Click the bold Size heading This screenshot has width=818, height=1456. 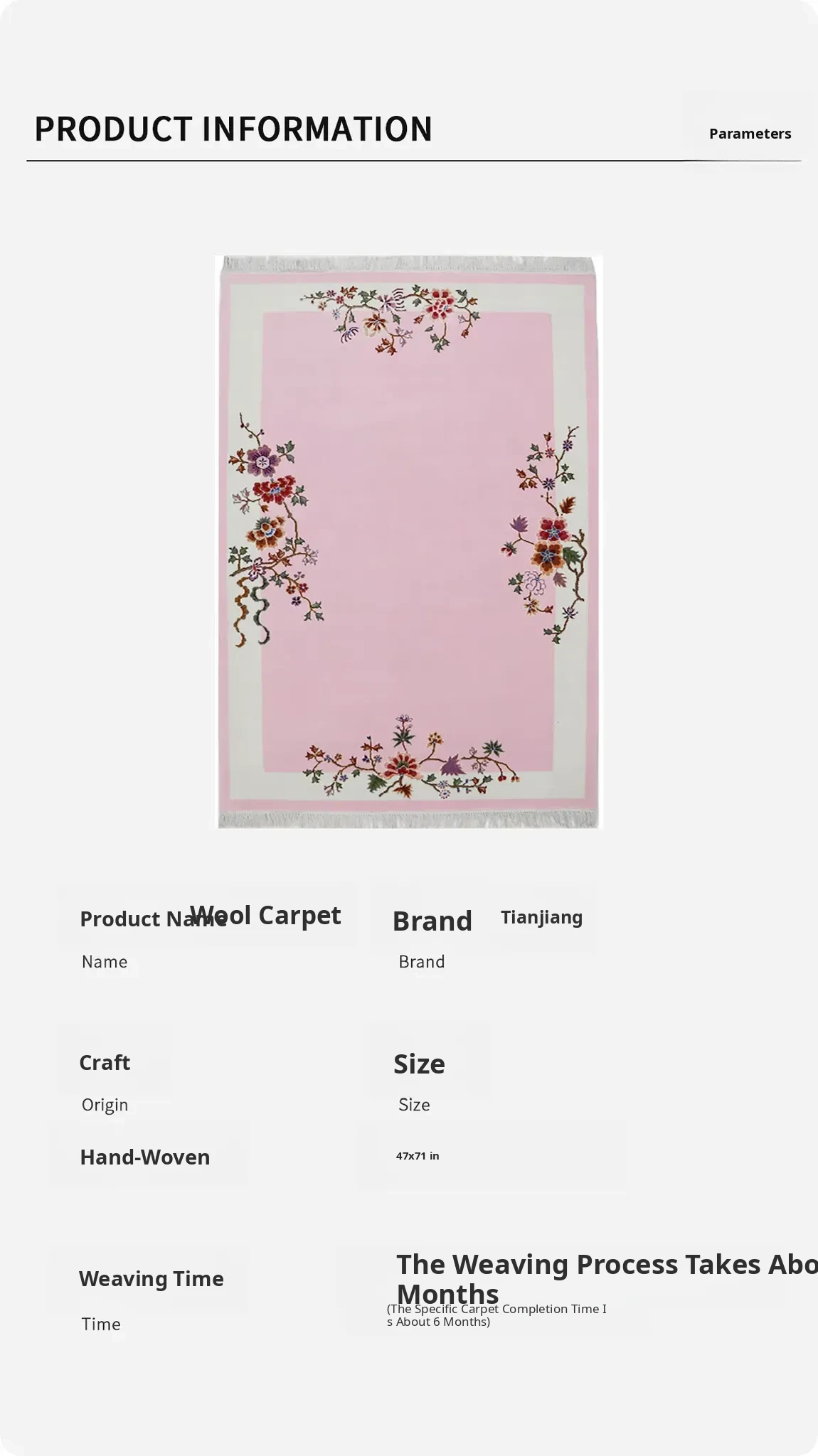(x=419, y=1064)
